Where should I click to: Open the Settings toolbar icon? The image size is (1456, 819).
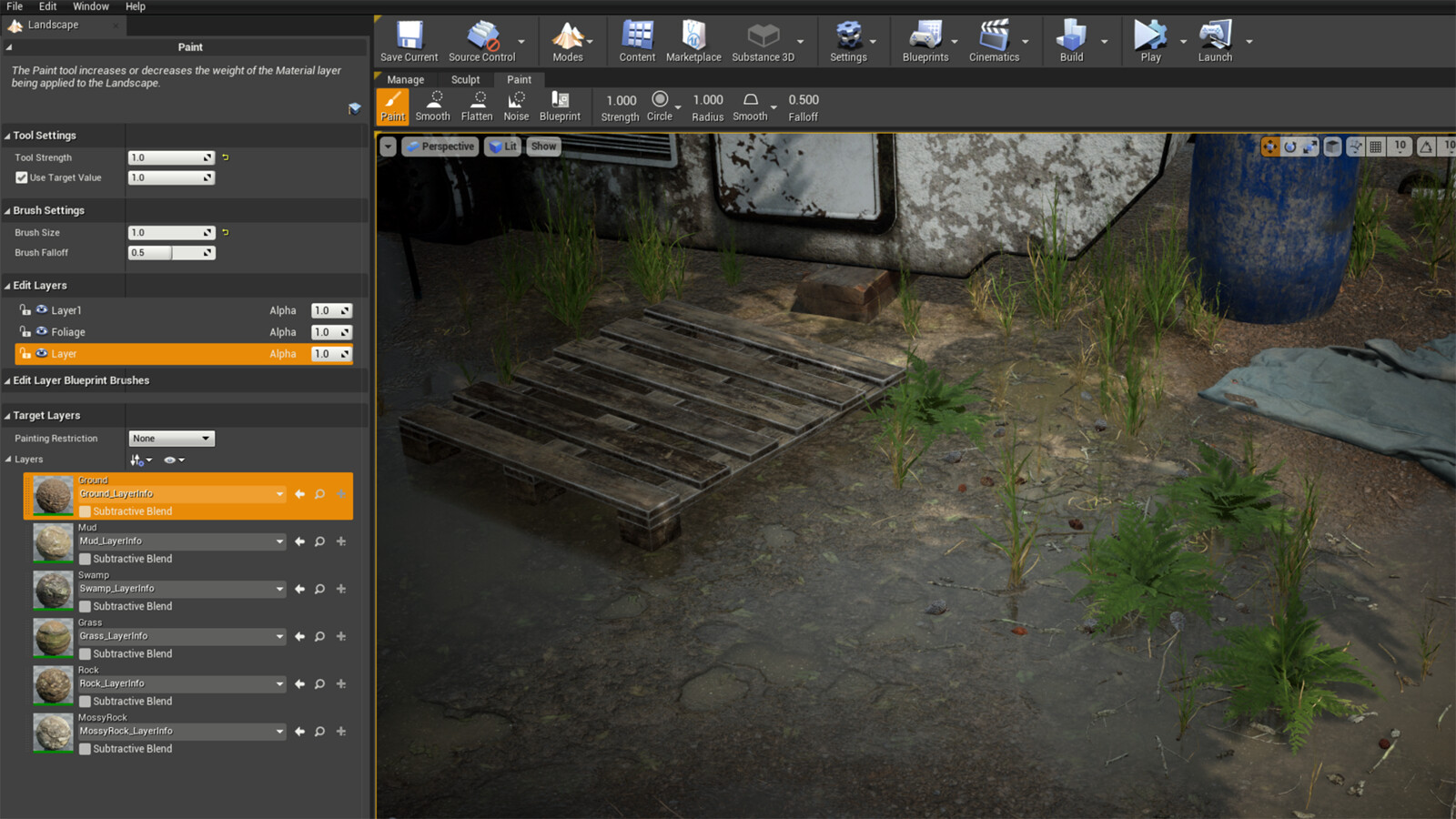[848, 36]
